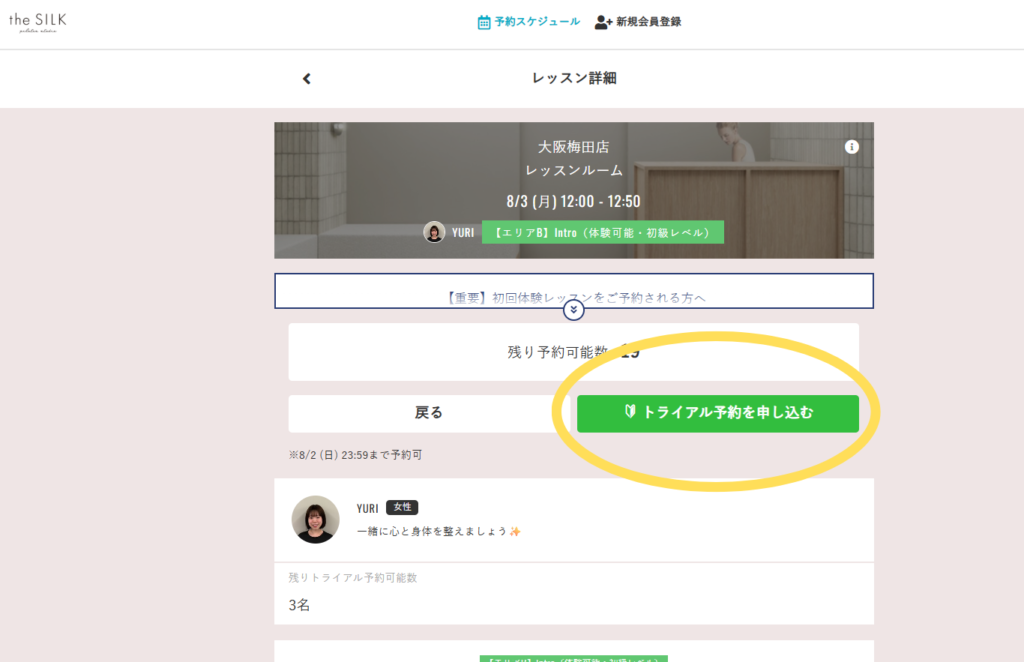Image resolution: width=1024 pixels, height=662 pixels.
Task: Expand the 【重要】初回体験レッスン notice
Action: coord(573,291)
